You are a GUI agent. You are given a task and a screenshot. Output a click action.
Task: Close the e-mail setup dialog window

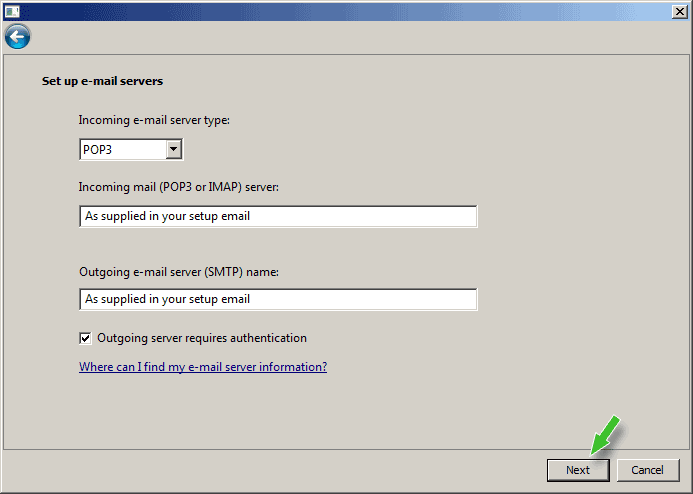click(677, 10)
